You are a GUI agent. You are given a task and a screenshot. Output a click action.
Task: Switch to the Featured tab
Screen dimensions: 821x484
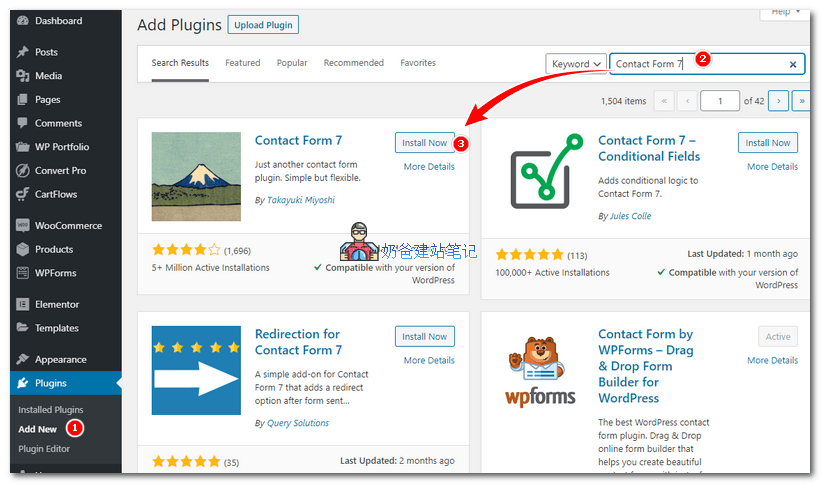pos(242,63)
